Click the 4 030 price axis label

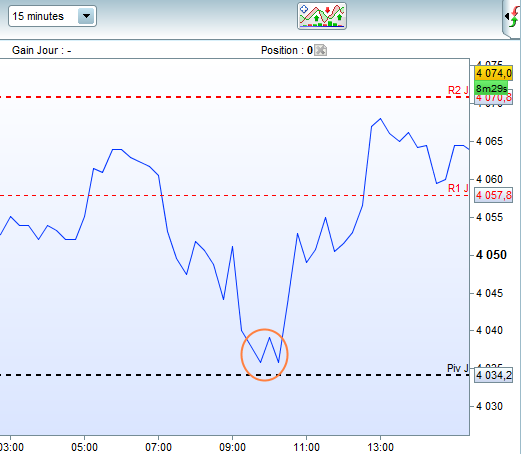(489, 406)
